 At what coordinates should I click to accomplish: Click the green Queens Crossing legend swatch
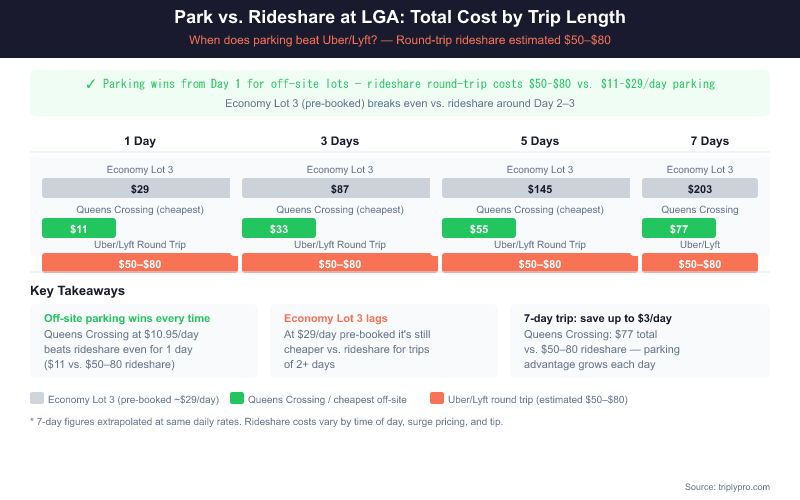[237, 398]
